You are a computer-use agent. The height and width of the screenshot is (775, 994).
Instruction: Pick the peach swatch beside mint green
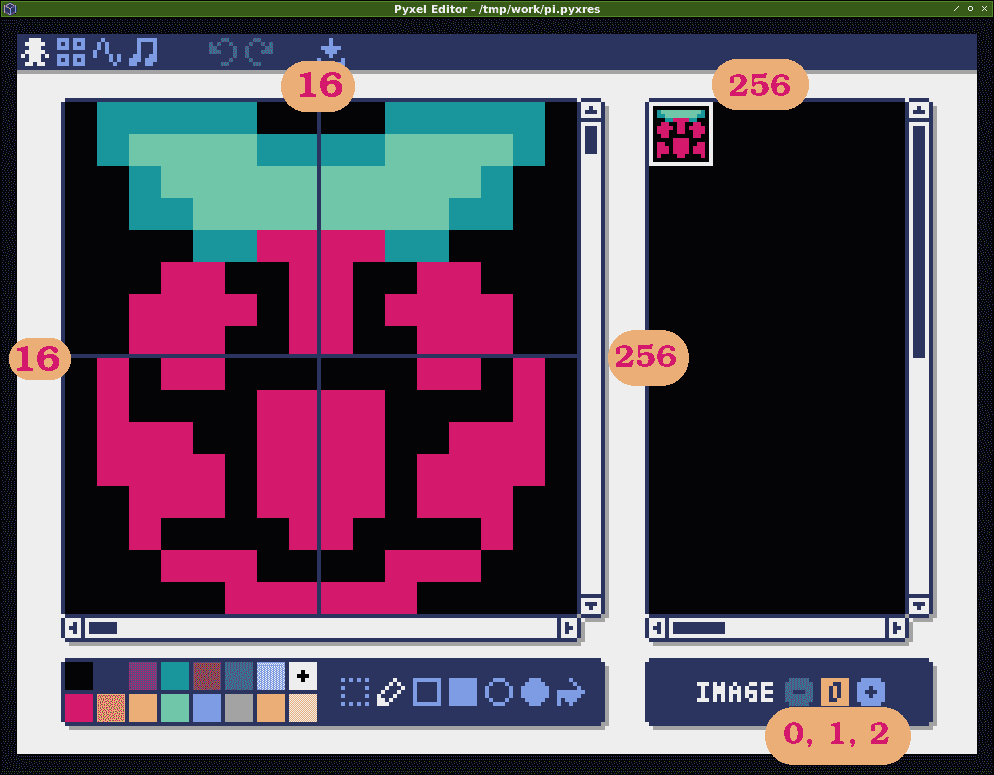pos(143,708)
